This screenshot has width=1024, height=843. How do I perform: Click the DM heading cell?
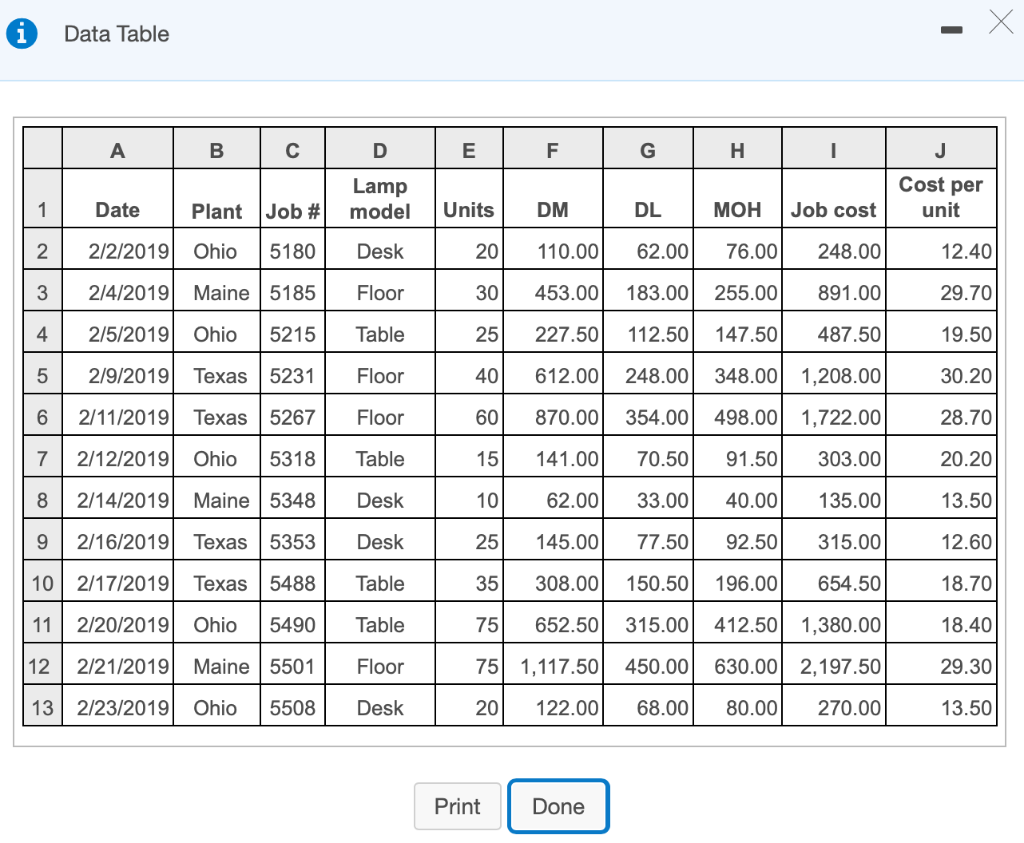(552, 199)
